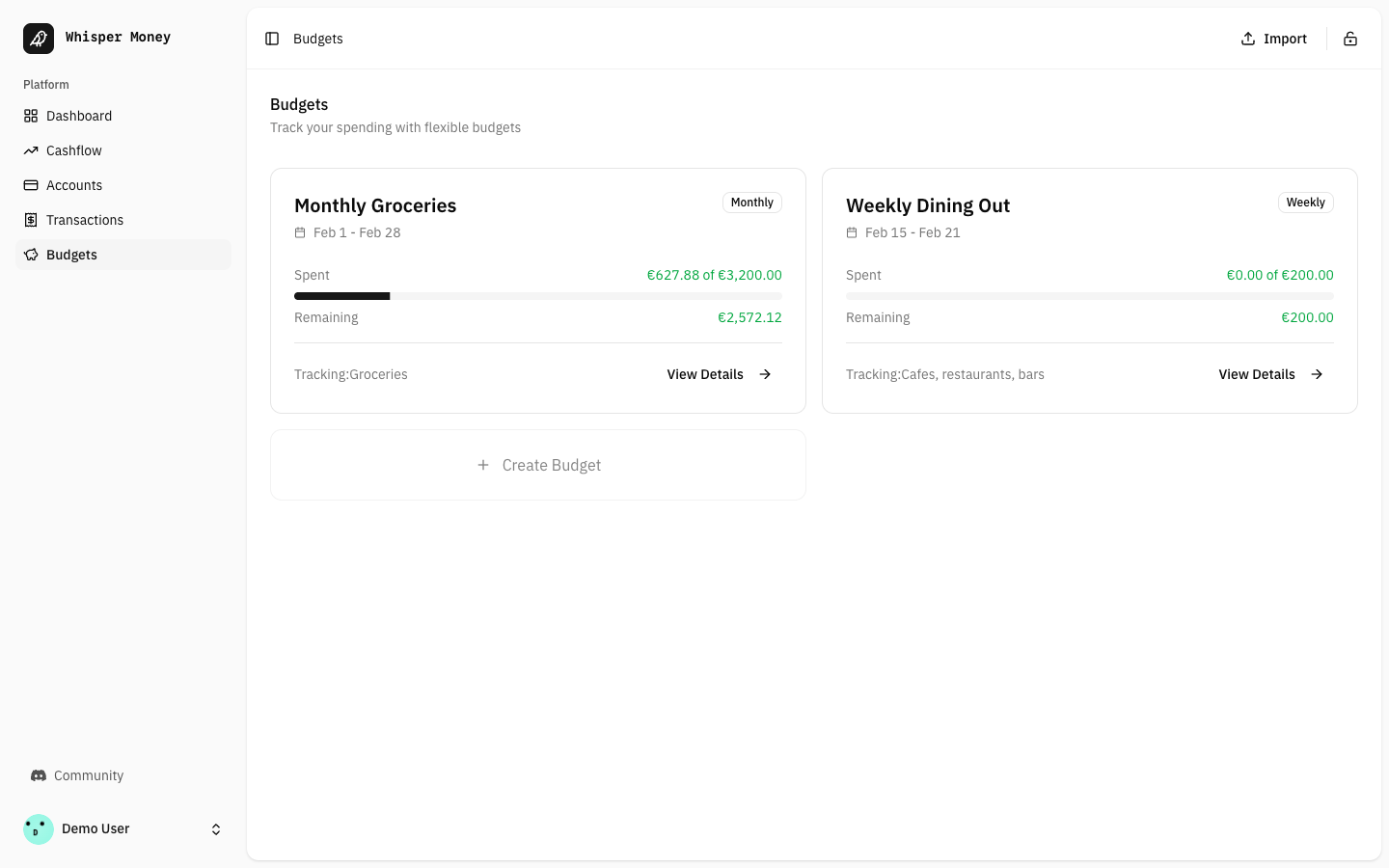Viewport: 1389px width, 868px height.
Task: Select Transactions in the sidebar menu
Action: (x=85, y=220)
